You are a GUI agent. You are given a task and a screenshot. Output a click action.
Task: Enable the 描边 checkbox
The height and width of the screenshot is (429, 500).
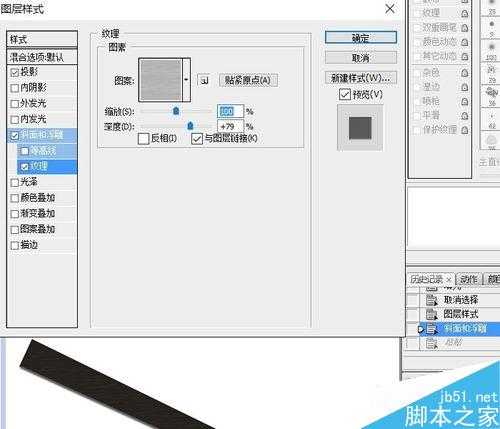(x=15, y=245)
